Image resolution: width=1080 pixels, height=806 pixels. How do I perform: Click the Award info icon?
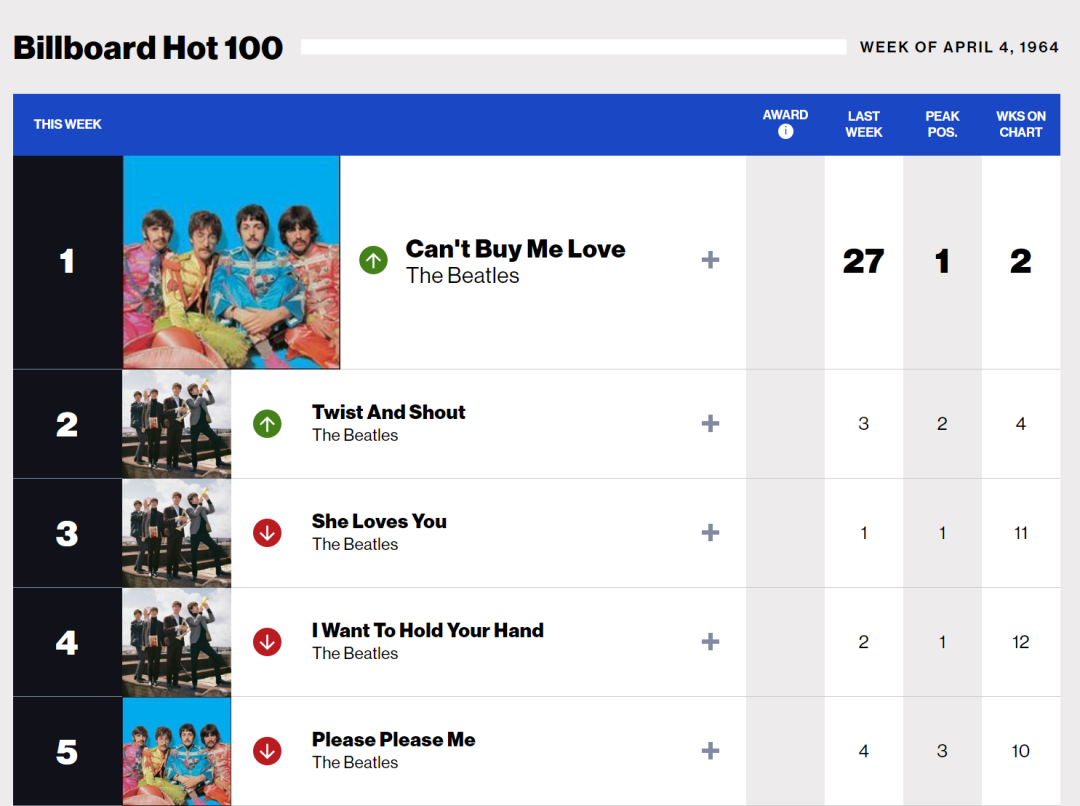[785, 132]
